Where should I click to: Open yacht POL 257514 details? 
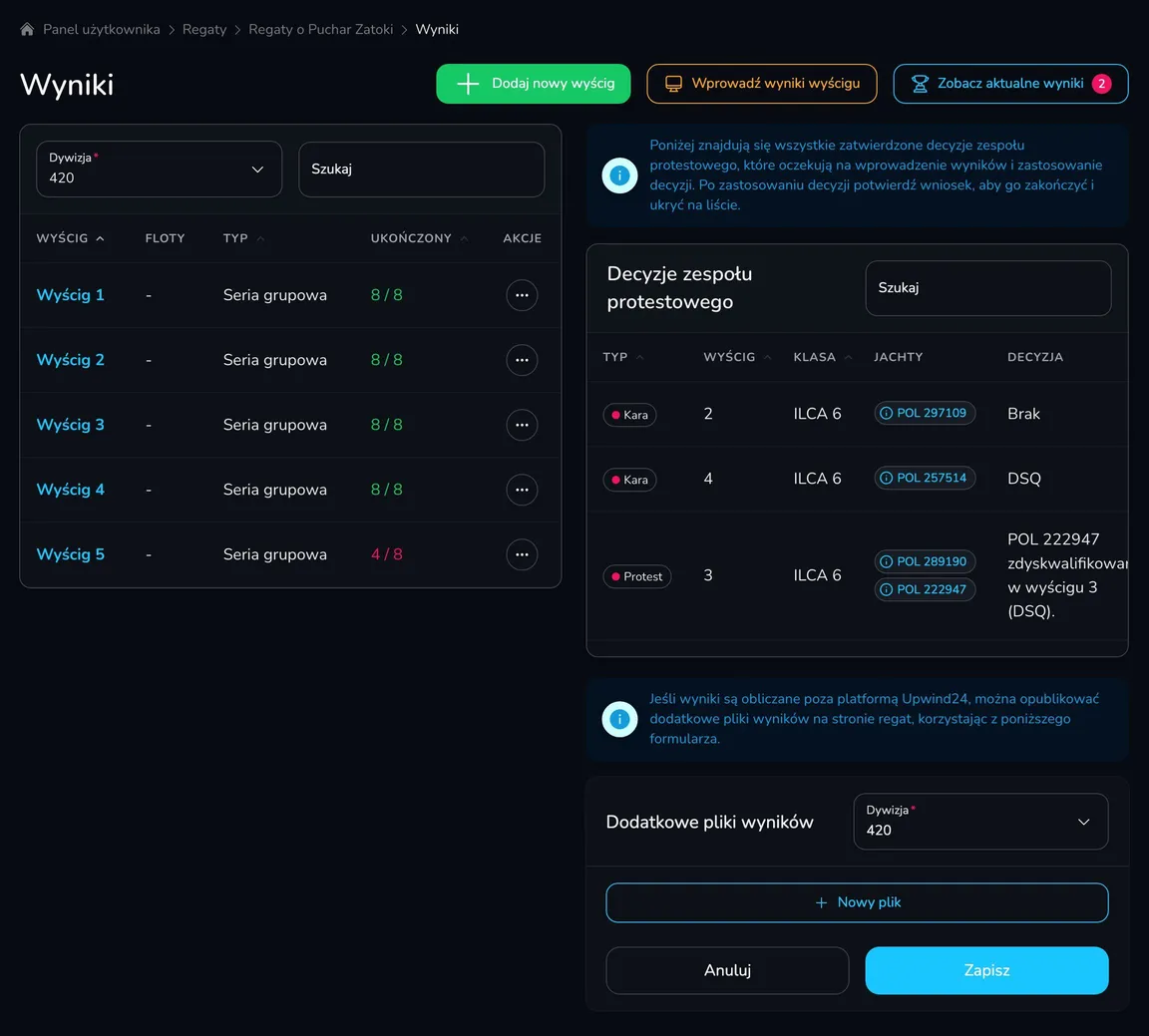[925, 479]
